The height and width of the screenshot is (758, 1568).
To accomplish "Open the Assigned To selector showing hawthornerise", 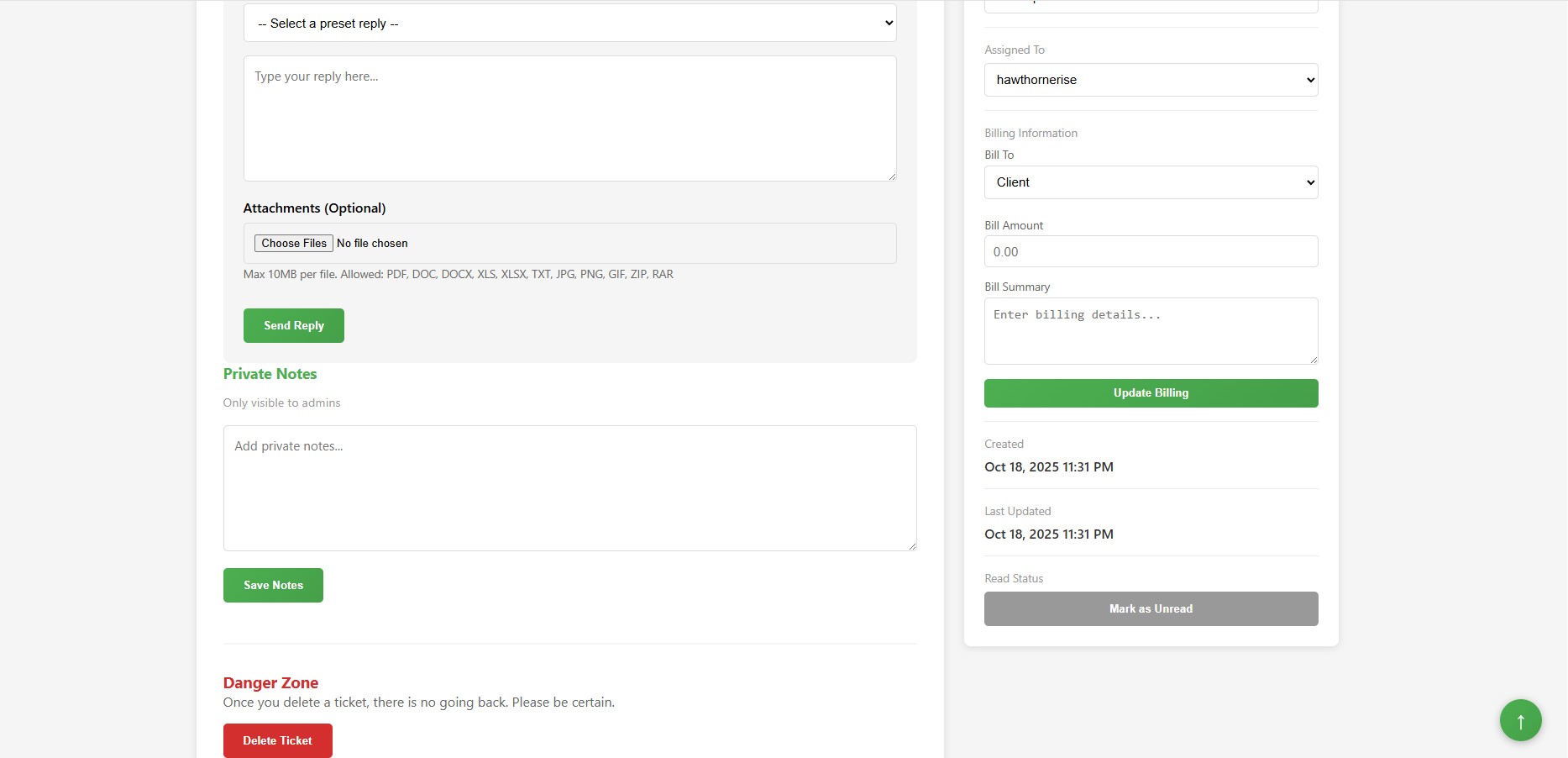I will [x=1151, y=80].
